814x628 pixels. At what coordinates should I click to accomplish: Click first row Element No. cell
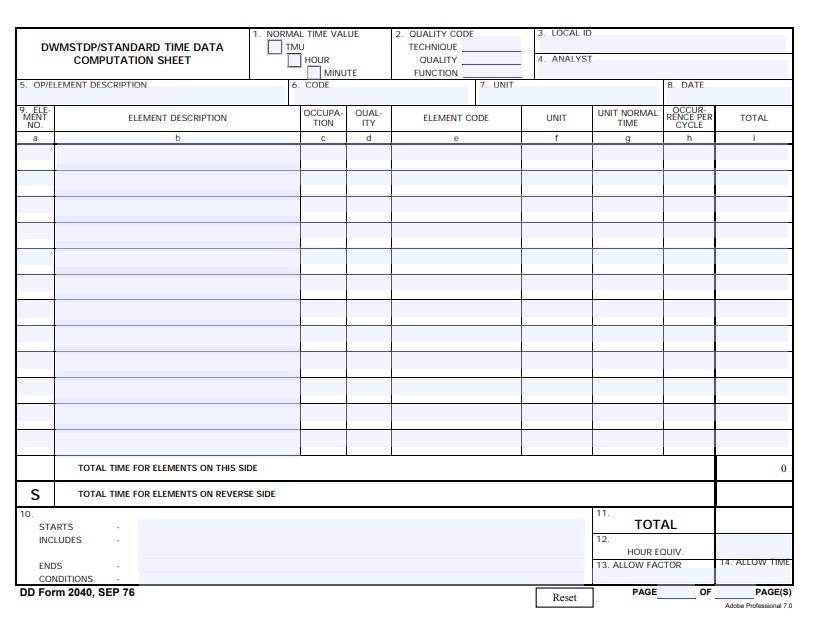tap(35, 153)
